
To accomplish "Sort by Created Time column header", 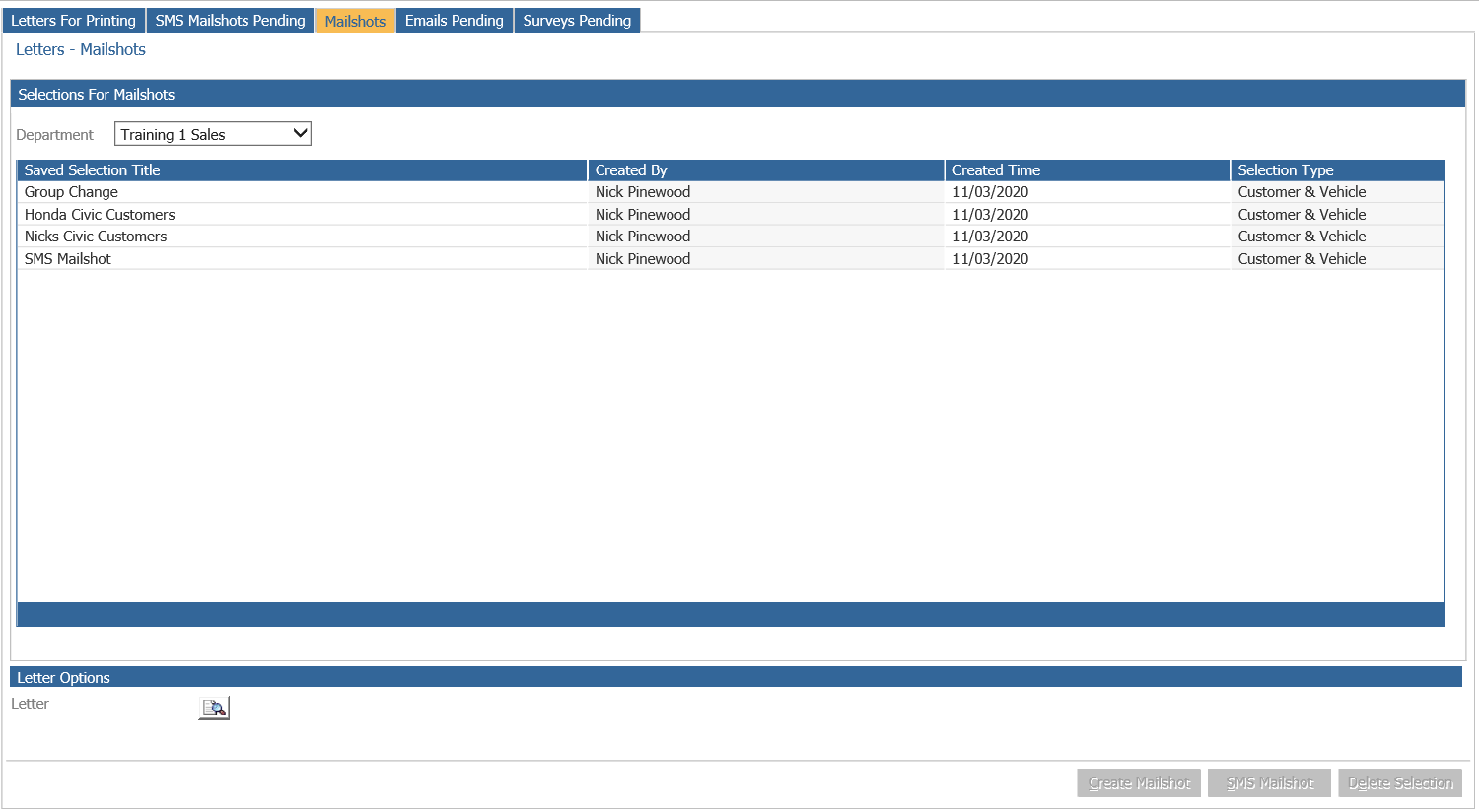I will coord(1088,170).
